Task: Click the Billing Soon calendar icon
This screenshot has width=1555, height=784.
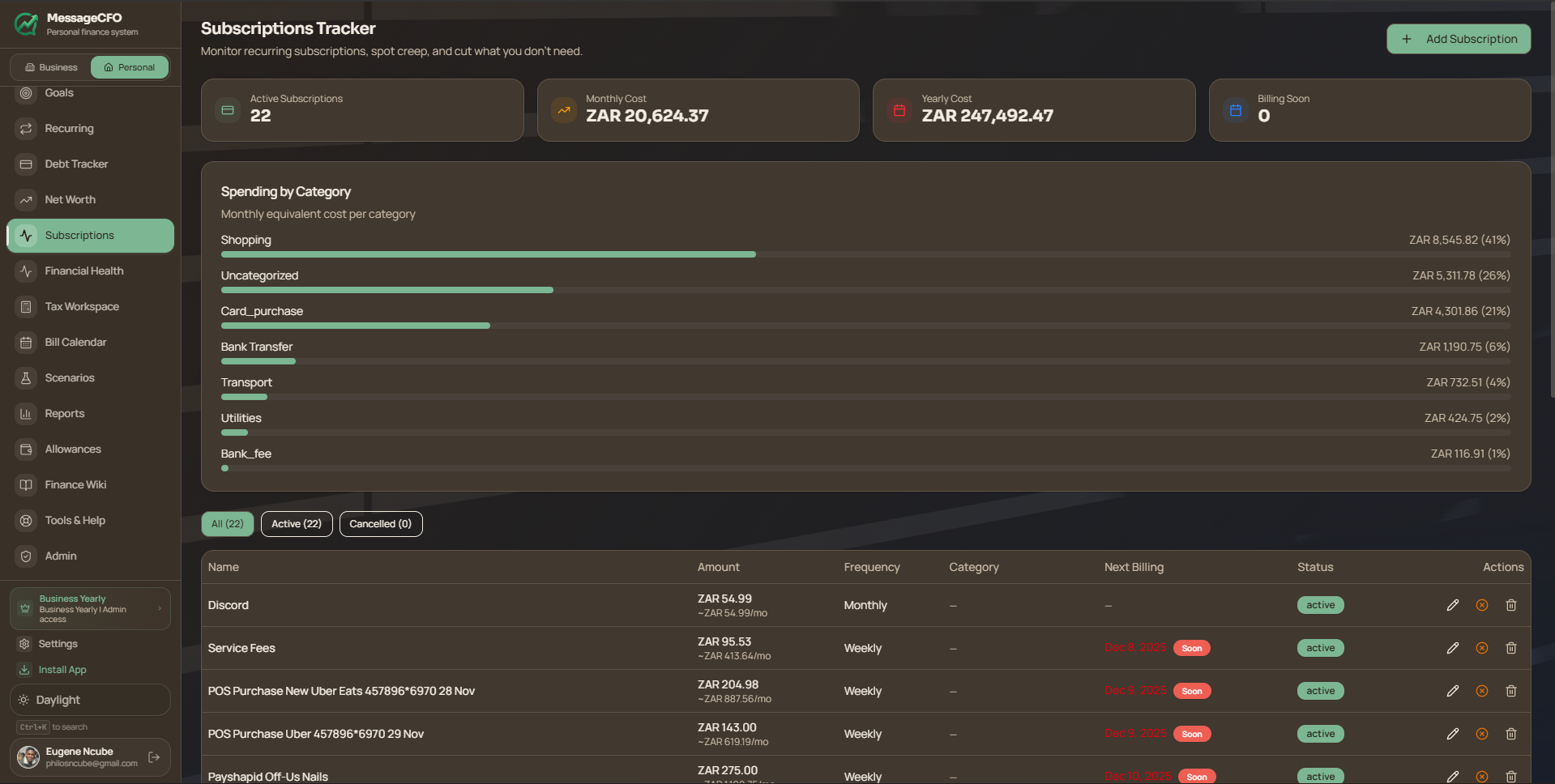Action: tap(1236, 110)
